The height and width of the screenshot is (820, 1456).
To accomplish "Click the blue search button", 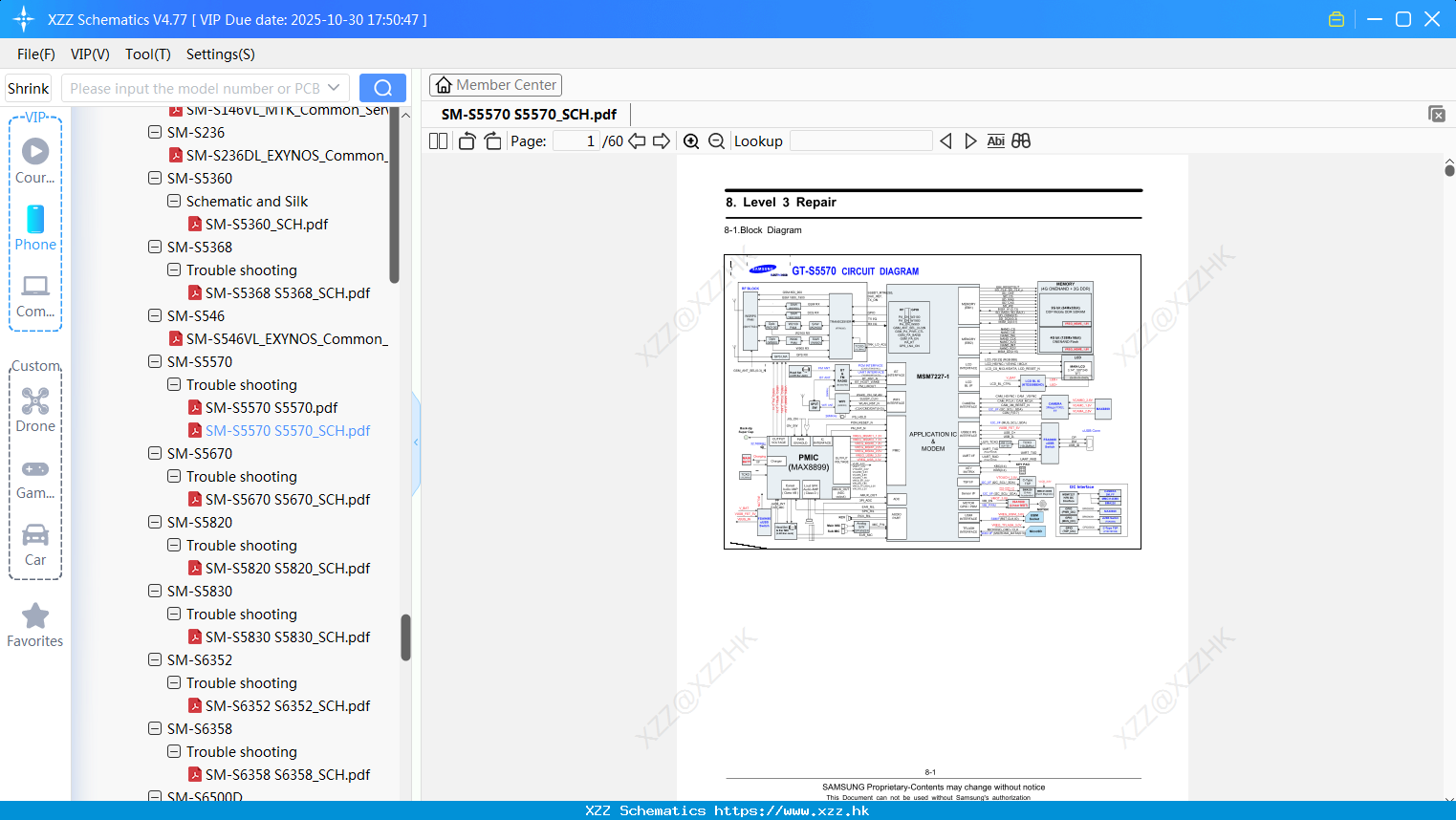I will pos(382,88).
